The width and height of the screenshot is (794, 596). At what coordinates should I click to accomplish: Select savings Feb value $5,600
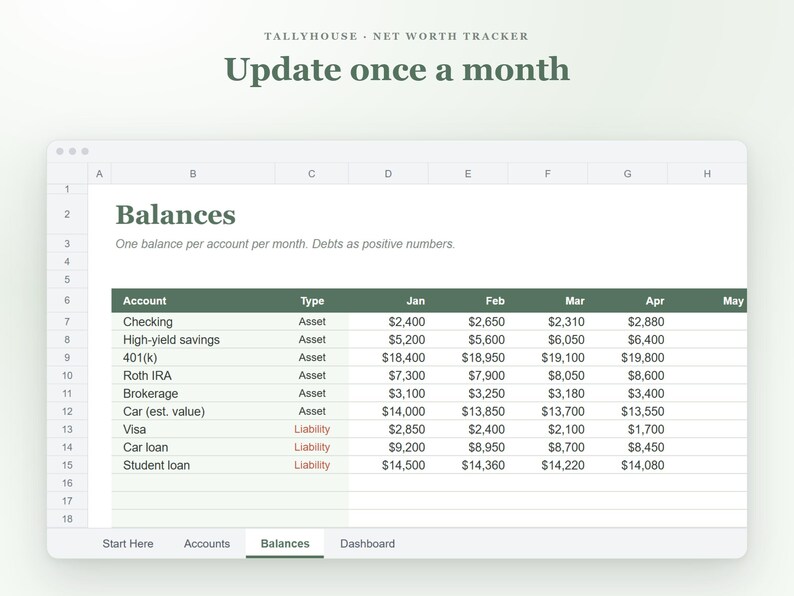(468, 340)
